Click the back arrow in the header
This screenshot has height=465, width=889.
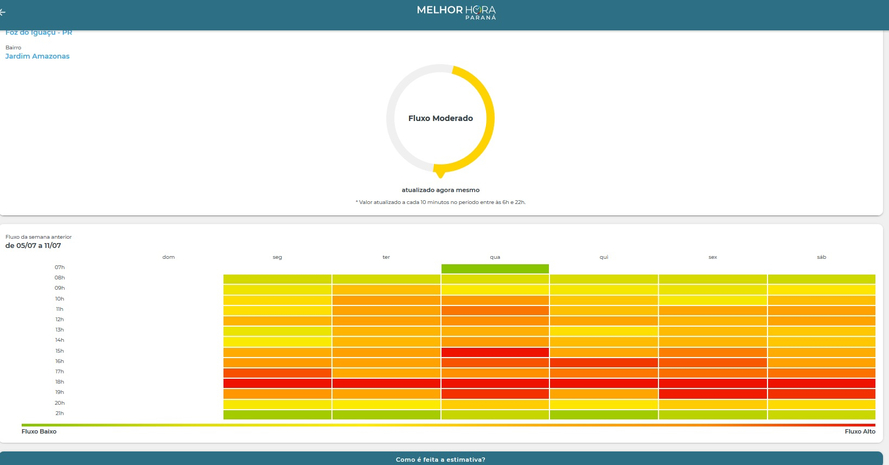point(4,12)
